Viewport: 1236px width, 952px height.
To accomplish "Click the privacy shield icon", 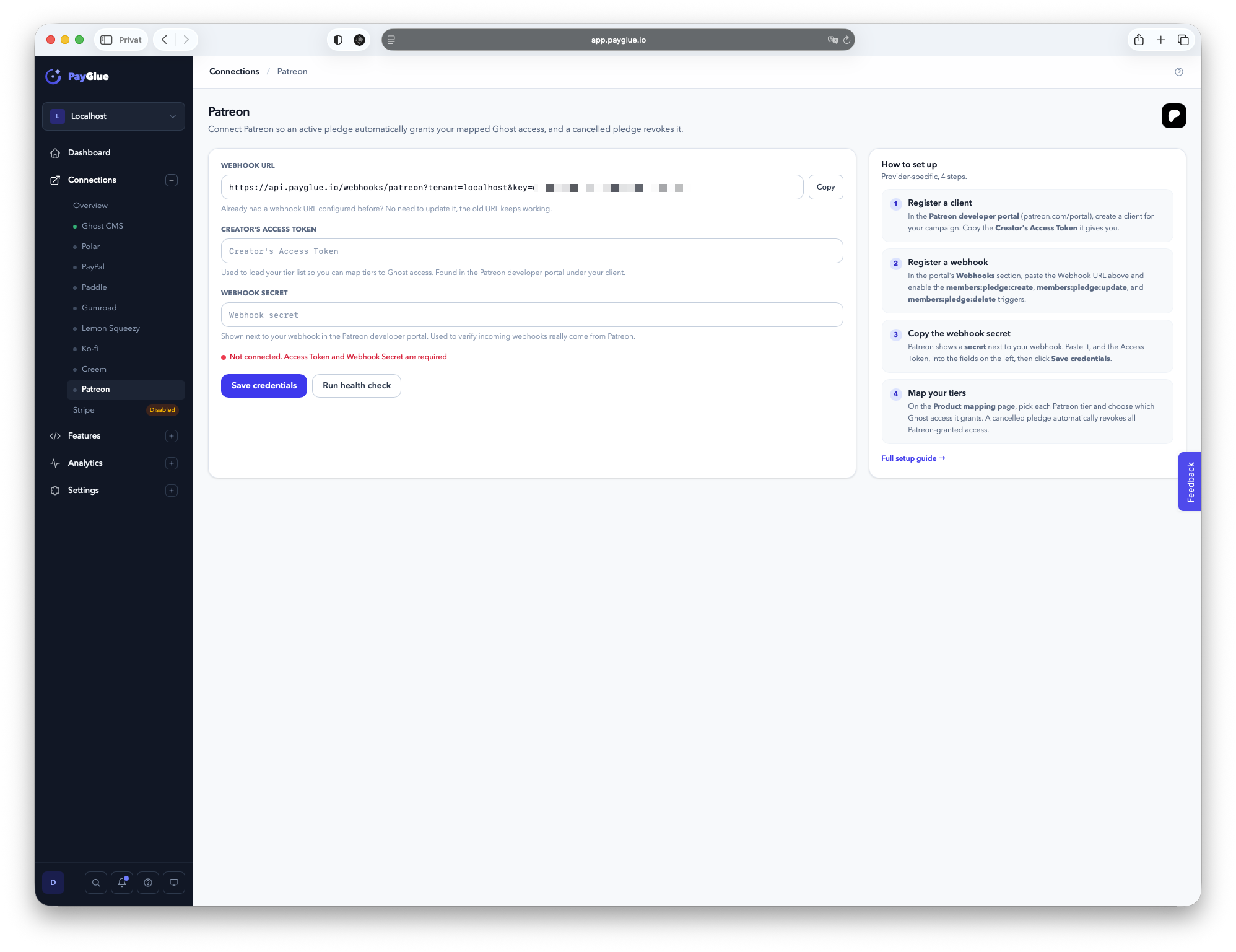I will (337, 40).
